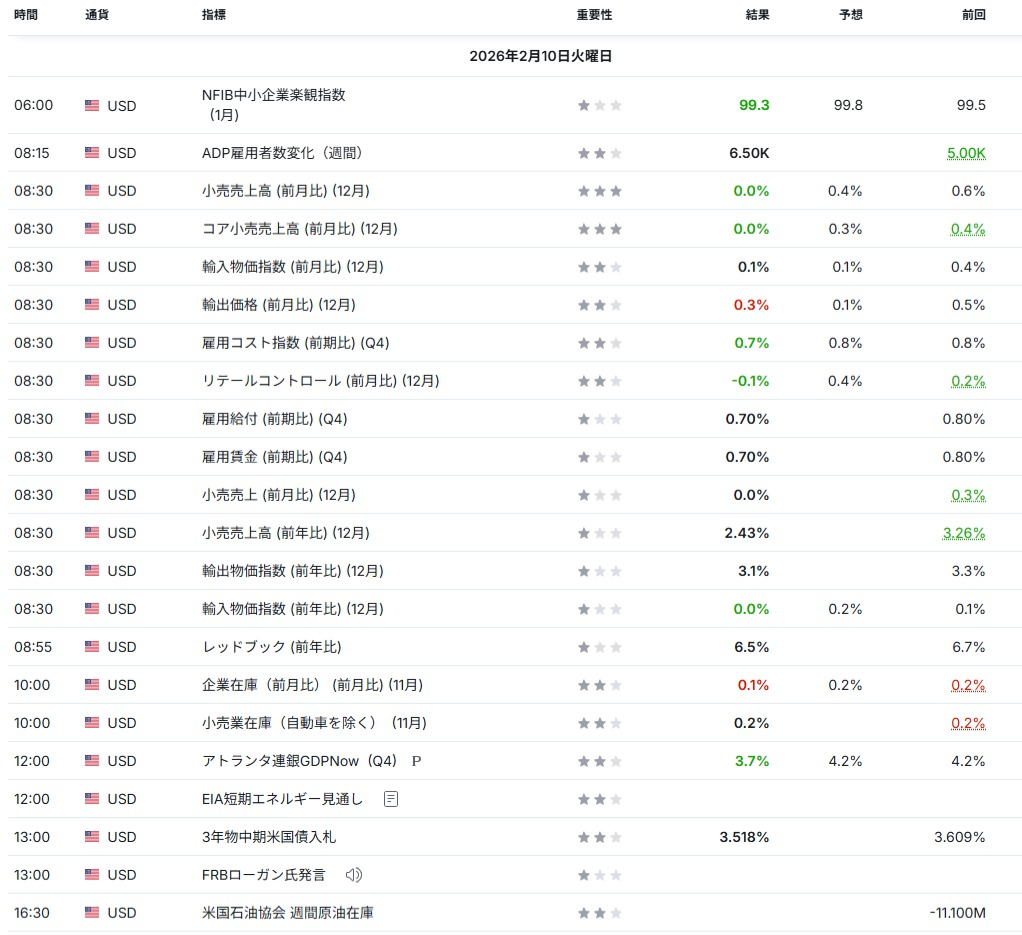Click the 前回 column header
Image resolution: width=1022 pixels, height=935 pixels.
[x=972, y=15]
